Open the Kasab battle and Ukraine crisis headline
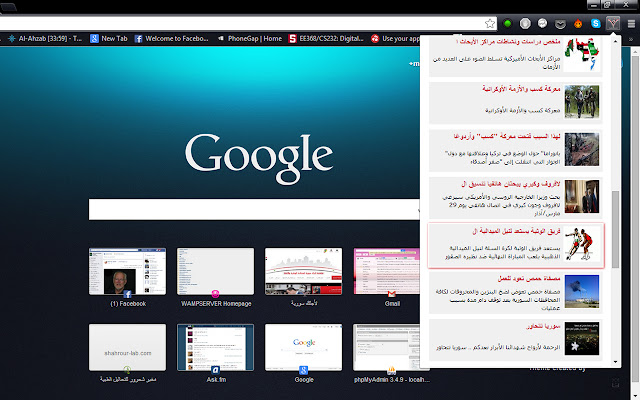The height and width of the screenshot is (400, 640). 521,89
